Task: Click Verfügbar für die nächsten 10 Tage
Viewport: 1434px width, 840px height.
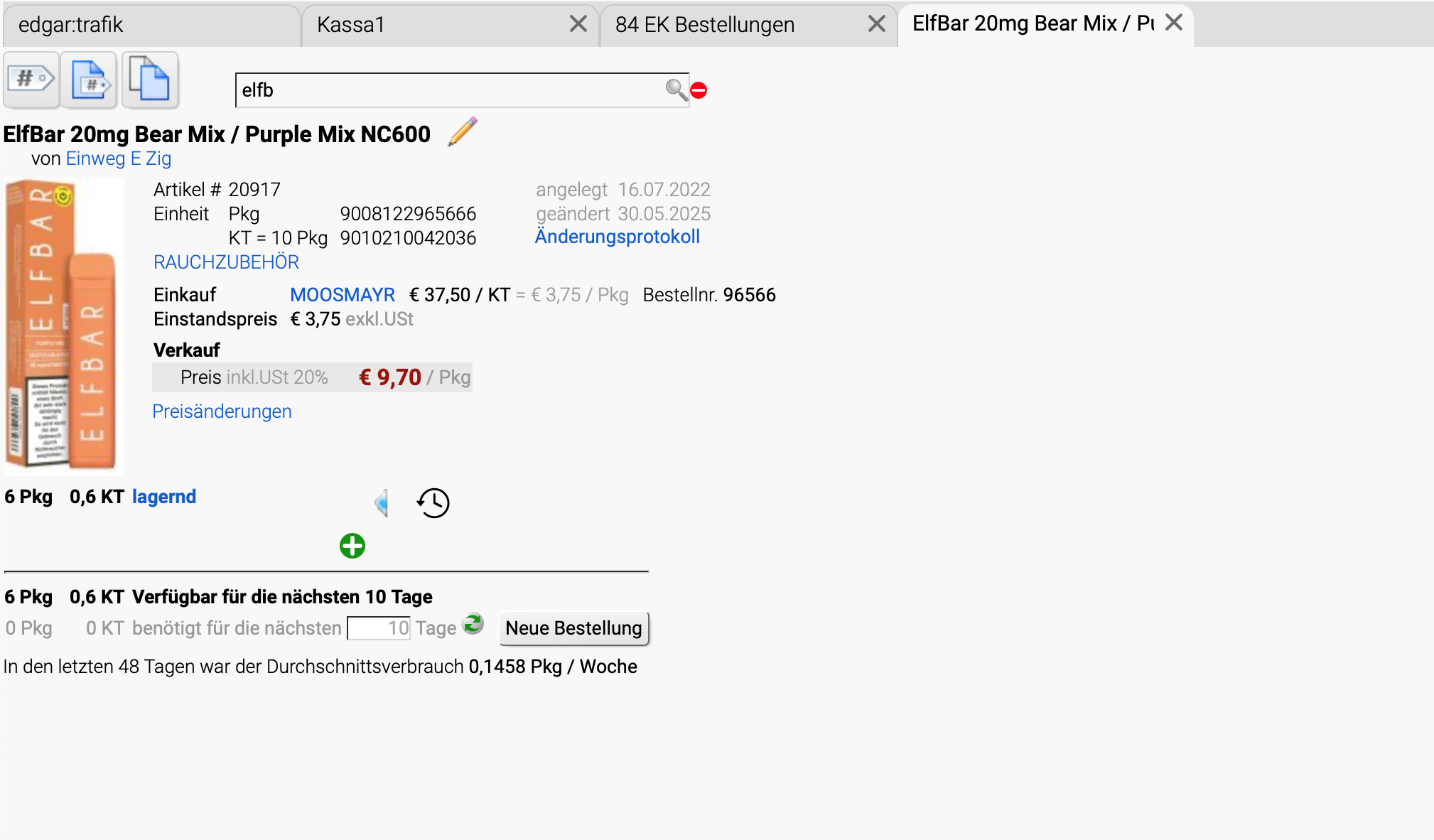Action: click(282, 597)
